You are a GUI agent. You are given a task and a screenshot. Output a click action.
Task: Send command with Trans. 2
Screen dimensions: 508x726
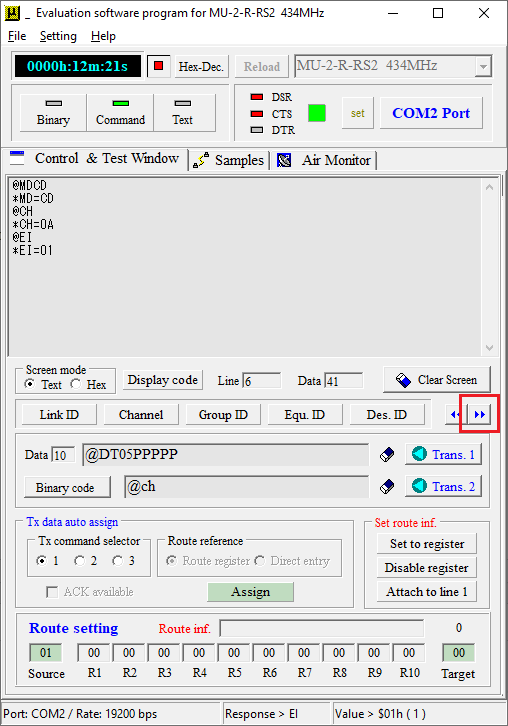(x=444, y=486)
